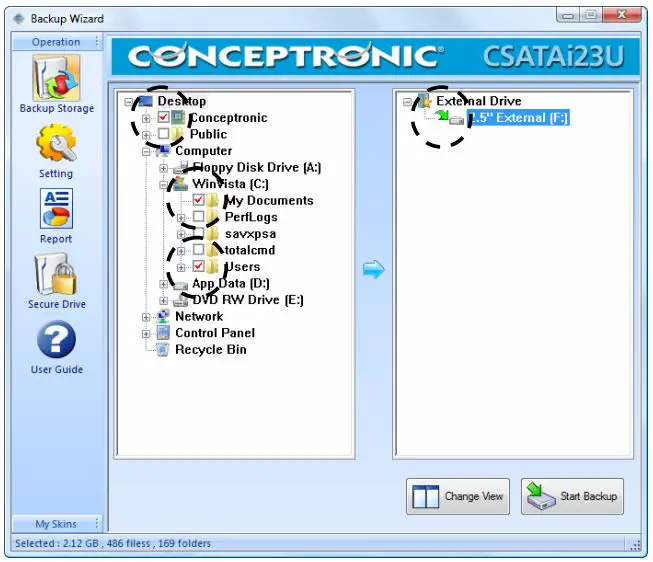Click the WinVista (C:) drive icon

pos(180,184)
